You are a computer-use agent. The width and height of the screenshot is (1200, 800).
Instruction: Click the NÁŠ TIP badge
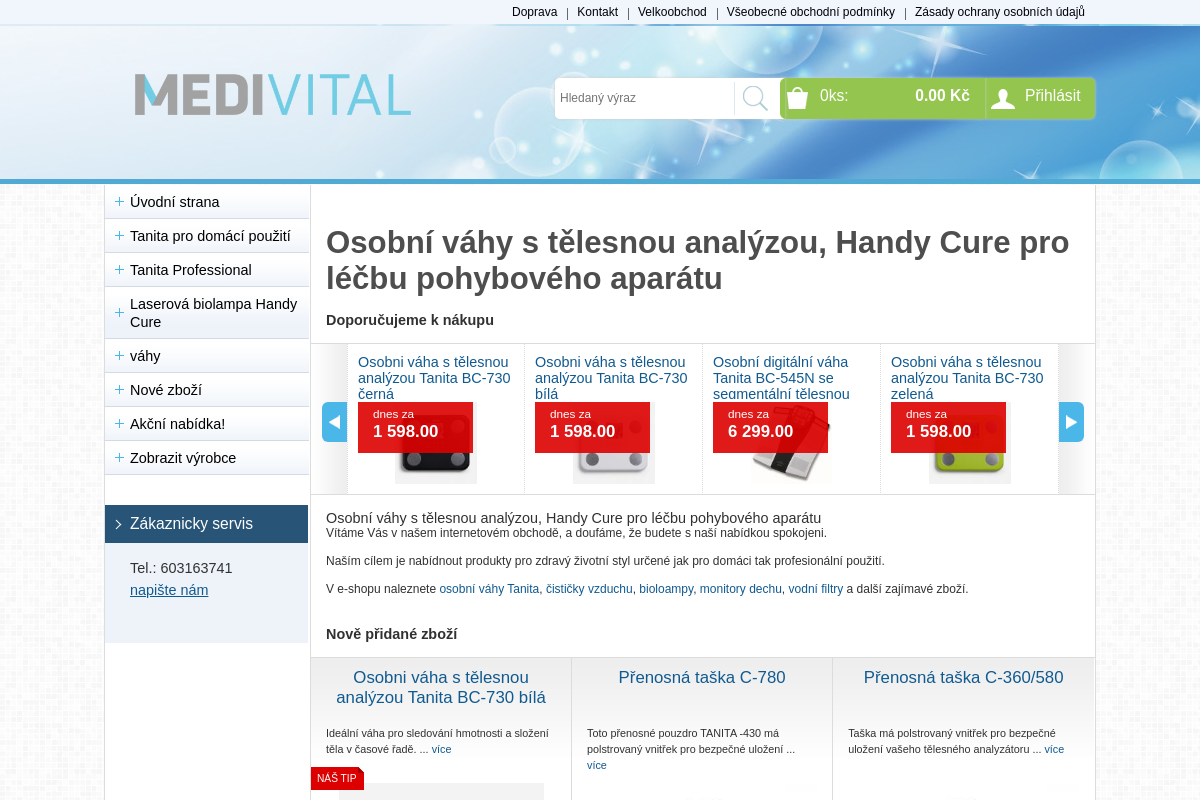tap(337, 778)
